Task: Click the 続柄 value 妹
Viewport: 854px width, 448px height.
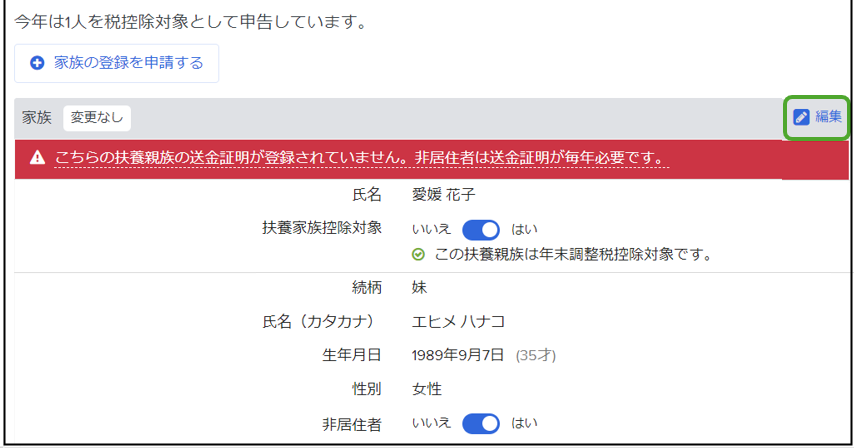Action: coord(419,287)
